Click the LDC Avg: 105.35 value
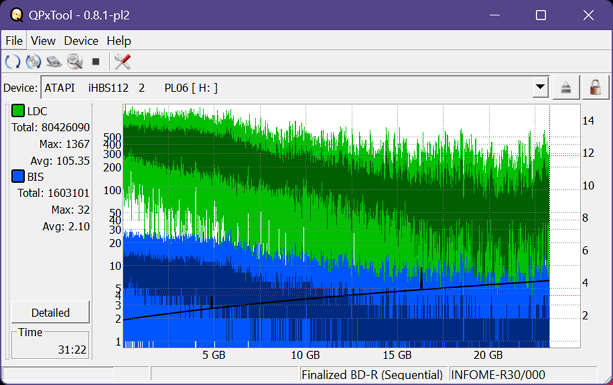 click(x=60, y=161)
